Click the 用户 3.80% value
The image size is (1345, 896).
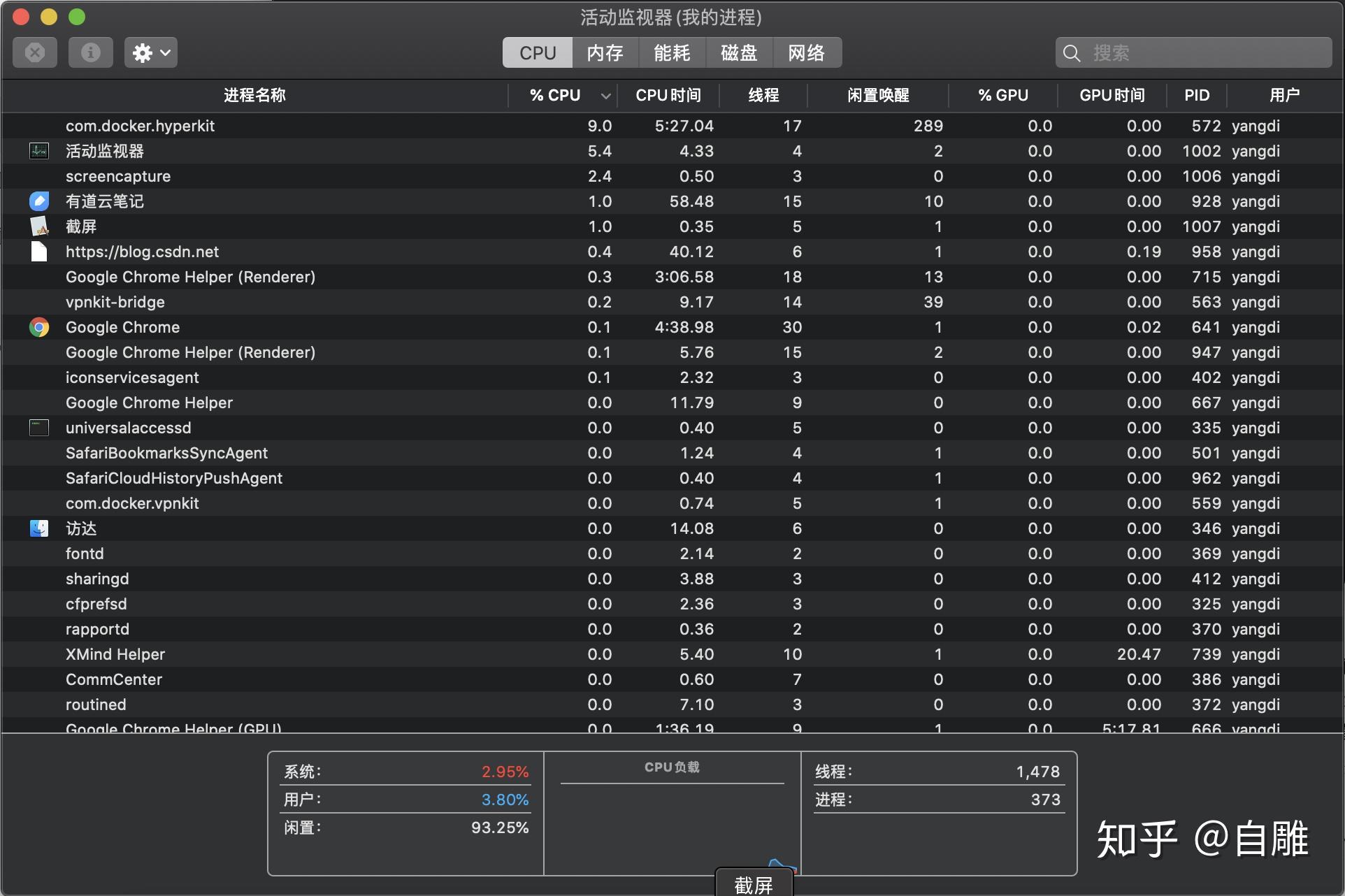click(x=505, y=800)
